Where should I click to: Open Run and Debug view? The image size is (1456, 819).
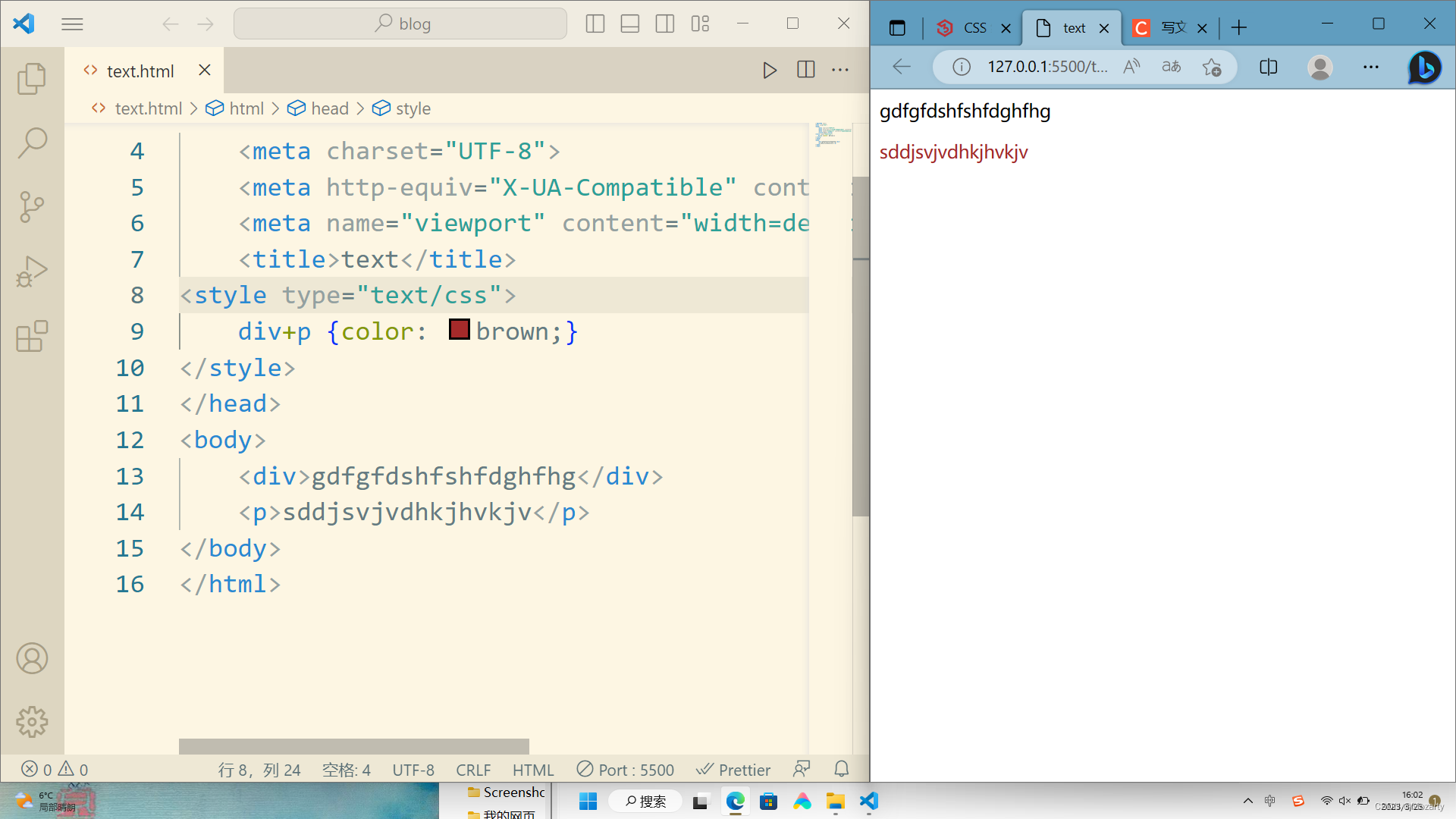32,271
